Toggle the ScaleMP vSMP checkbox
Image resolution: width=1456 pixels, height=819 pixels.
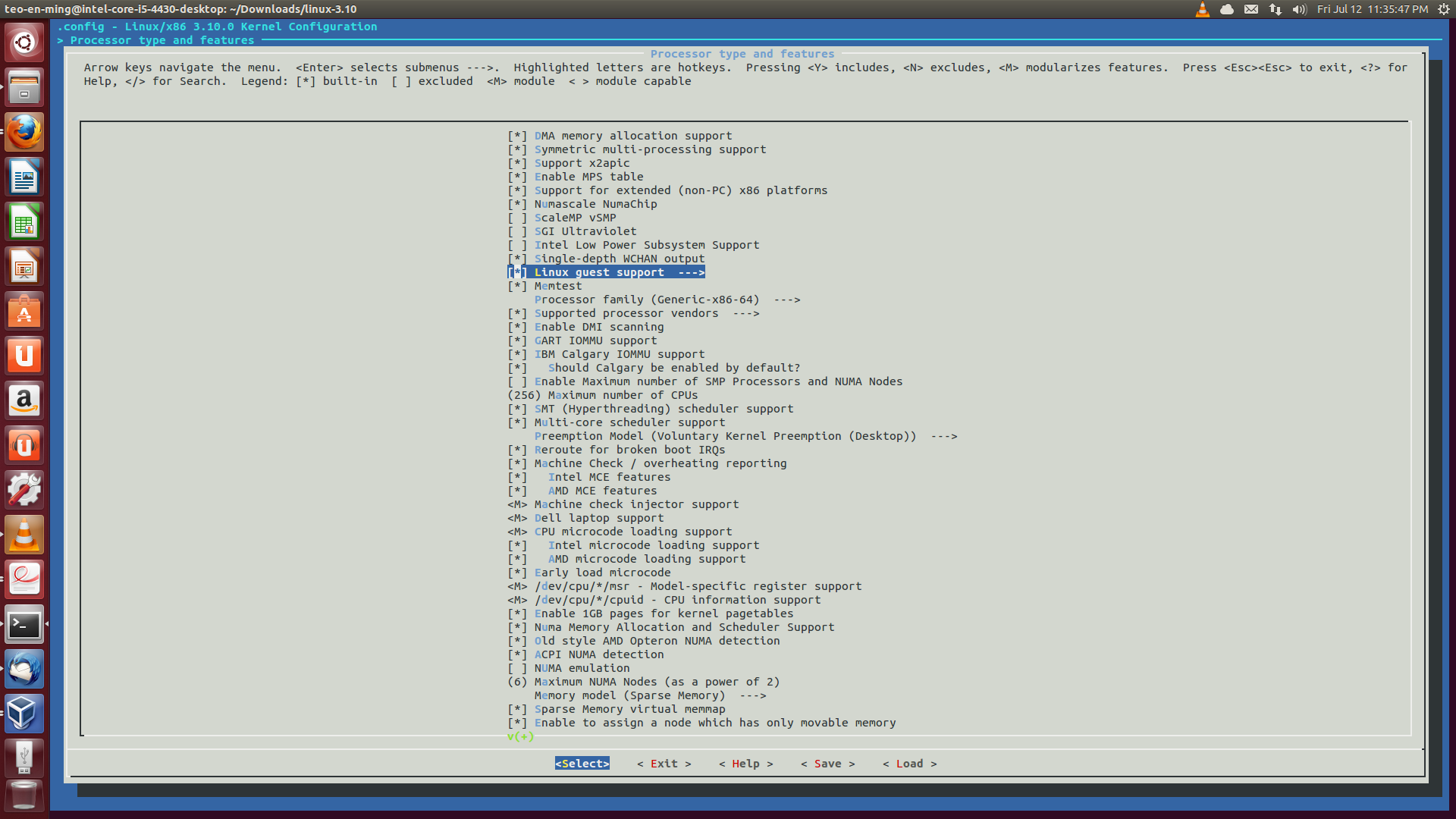coord(517,218)
